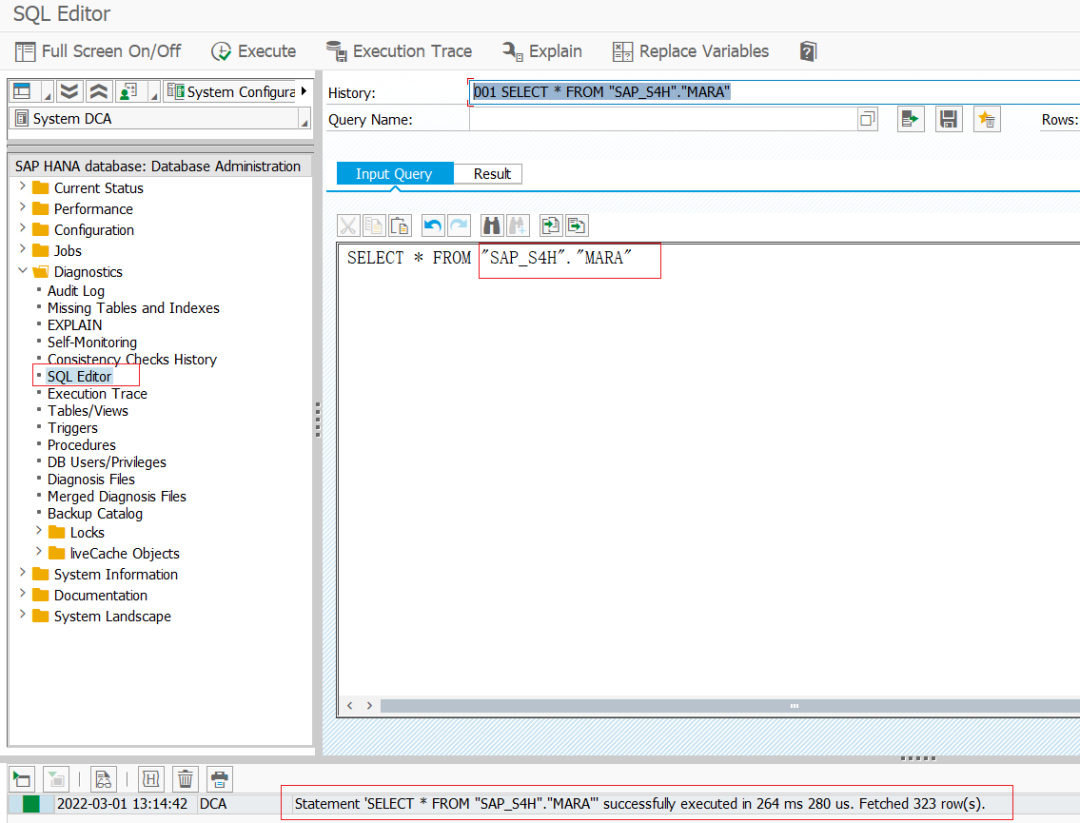1080x823 pixels.
Task: Click the green status indicator in log row
Action: [31, 804]
